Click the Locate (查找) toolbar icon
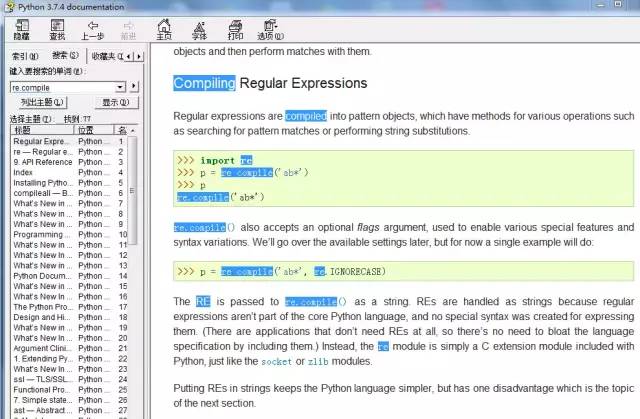 point(57,30)
